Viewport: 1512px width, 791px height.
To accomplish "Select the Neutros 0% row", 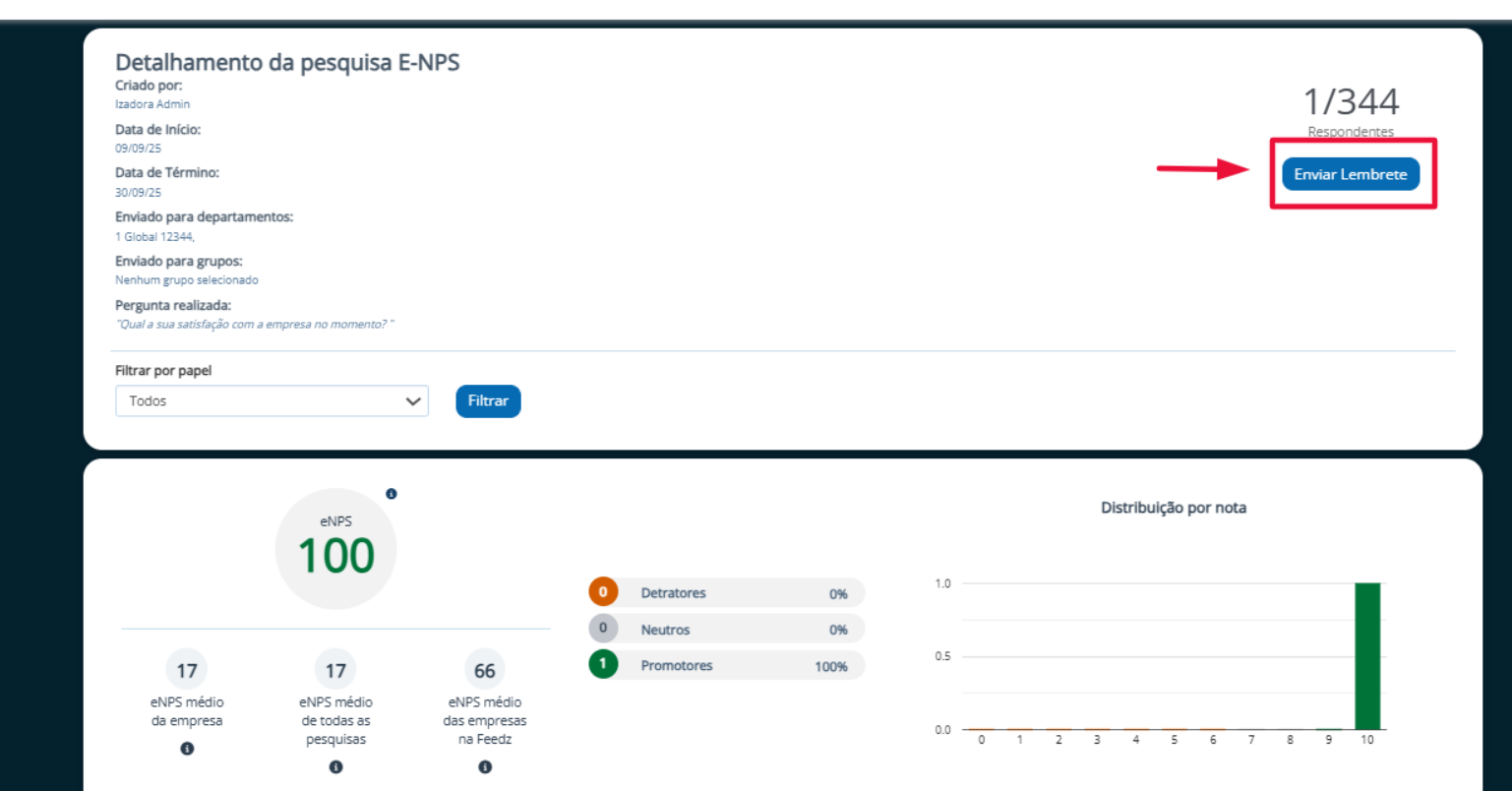I will pyautogui.click(x=727, y=630).
